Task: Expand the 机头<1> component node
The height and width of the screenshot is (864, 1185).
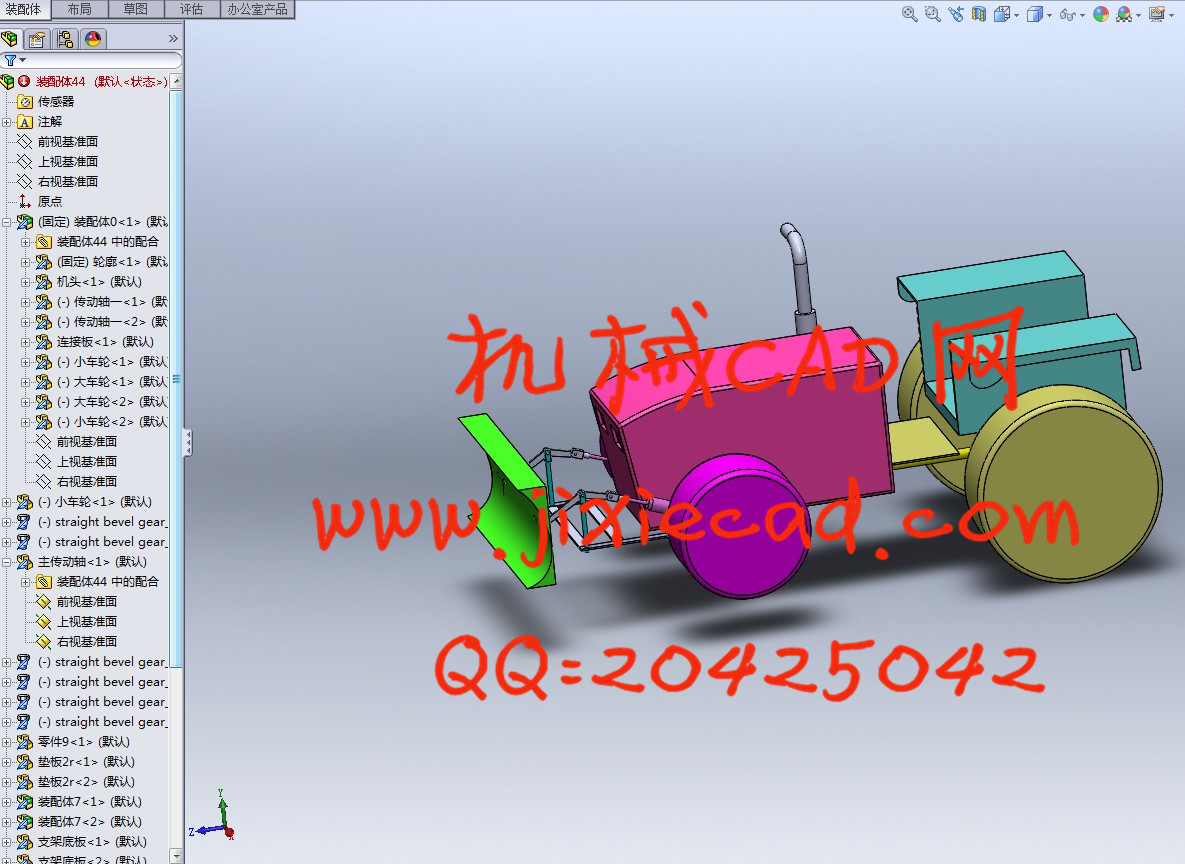Action: click(26, 282)
